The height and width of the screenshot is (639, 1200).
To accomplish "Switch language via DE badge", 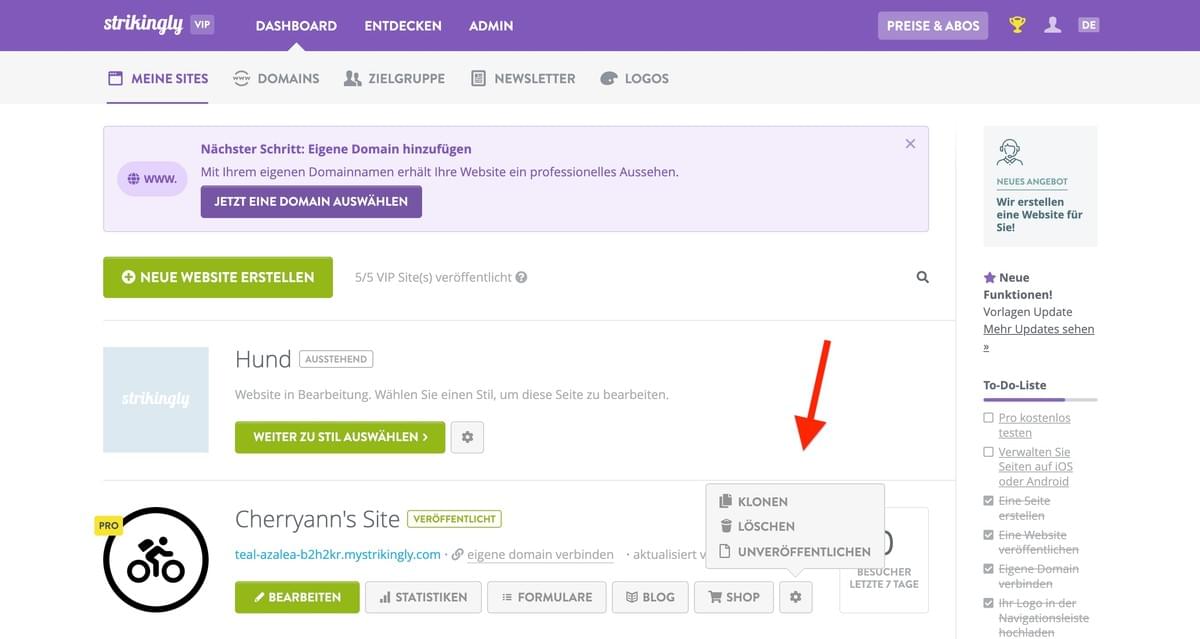I will 1088,25.
